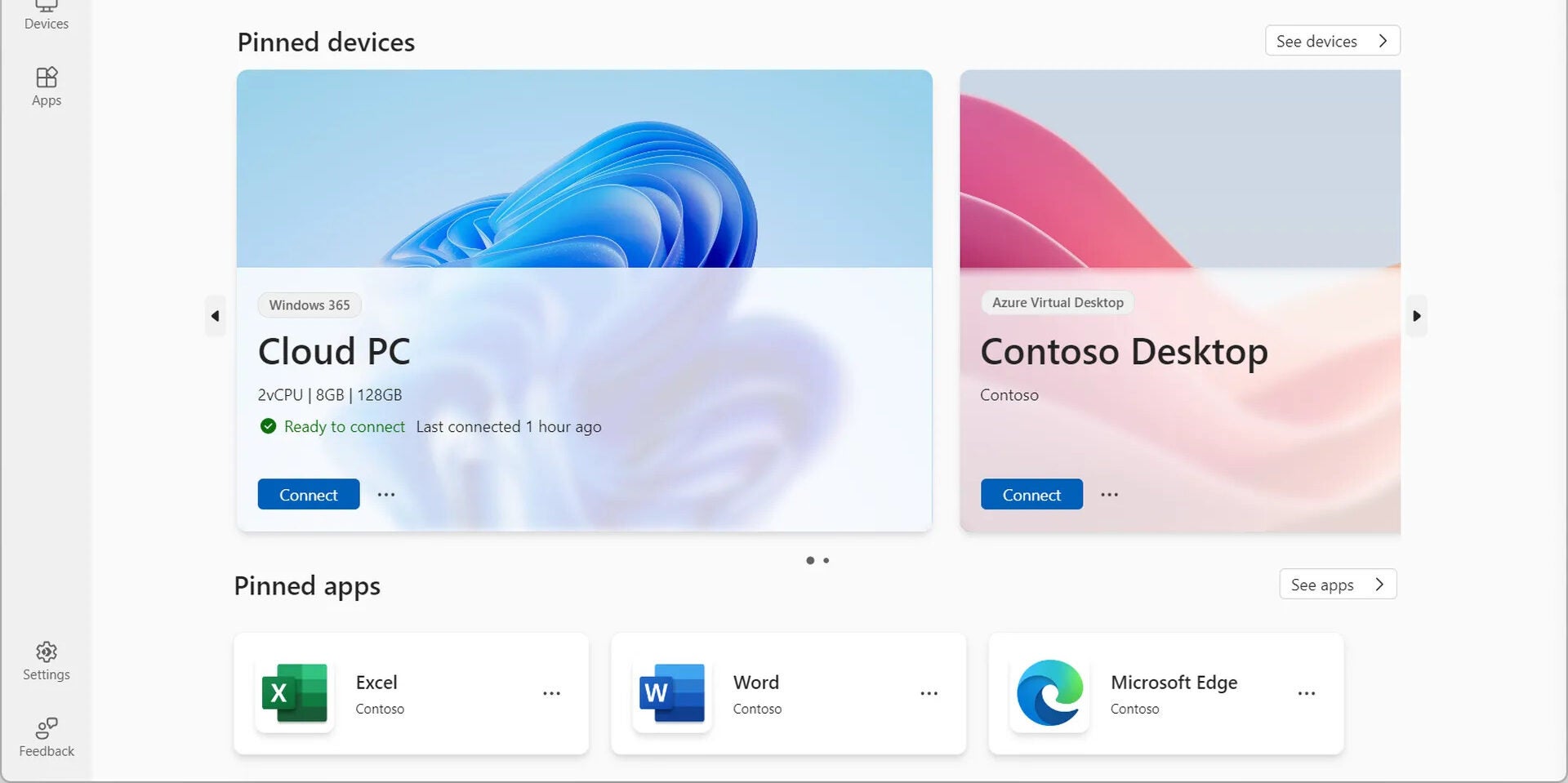The width and height of the screenshot is (1568, 783).
Task: Click the Word app name
Action: (x=756, y=682)
